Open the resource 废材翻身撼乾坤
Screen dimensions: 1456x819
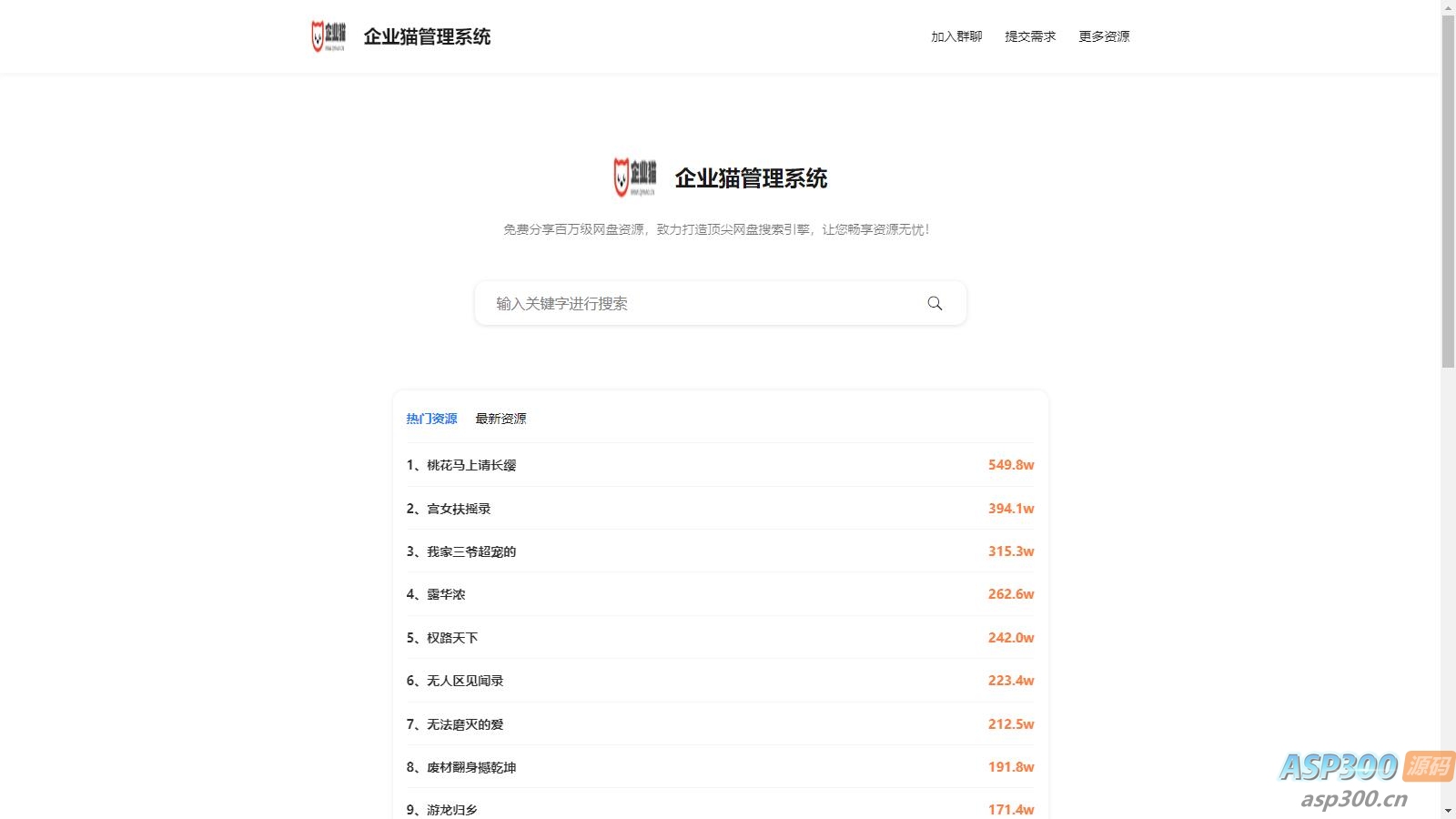(471, 767)
